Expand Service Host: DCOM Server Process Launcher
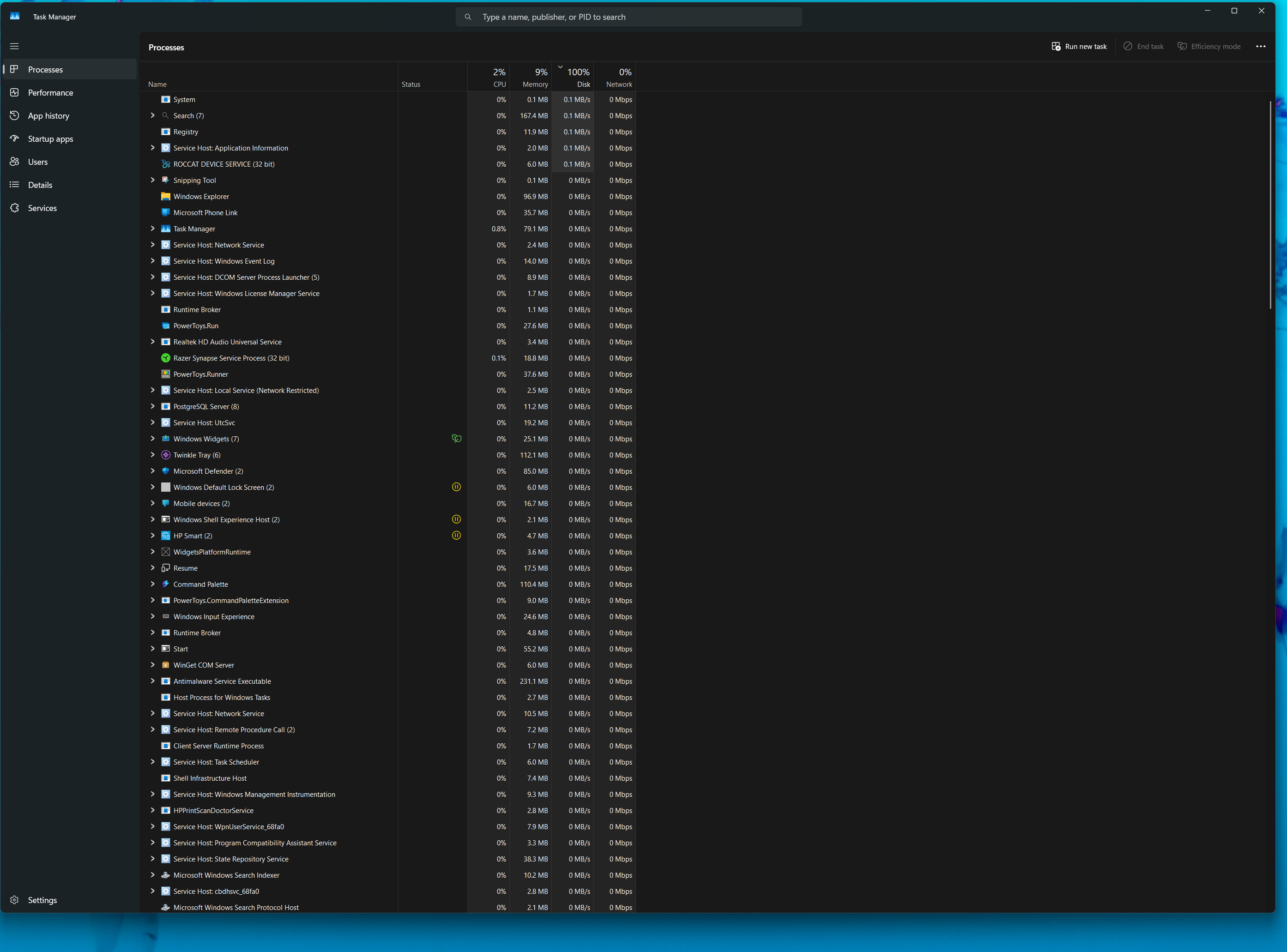Viewport: 1287px width, 952px height. point(153,277)
